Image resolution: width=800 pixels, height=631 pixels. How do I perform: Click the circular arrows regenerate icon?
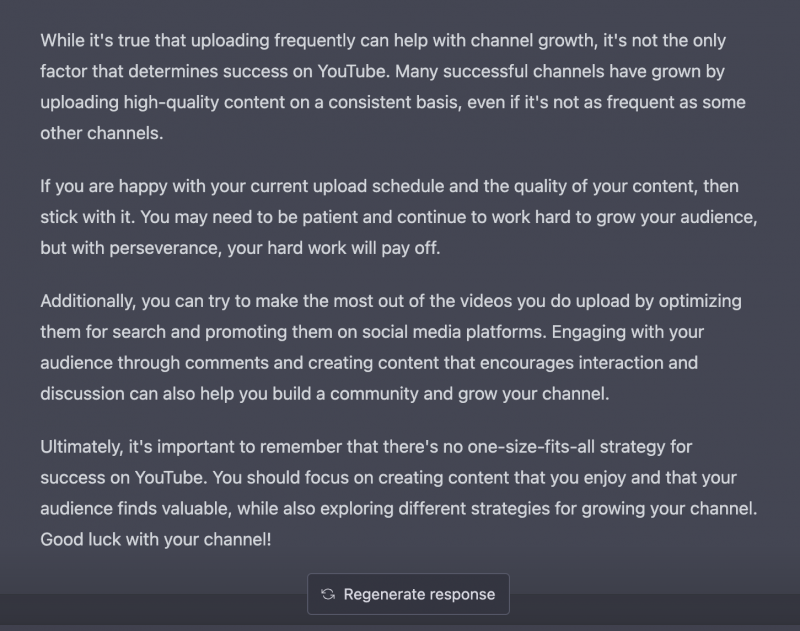point(327,594)
